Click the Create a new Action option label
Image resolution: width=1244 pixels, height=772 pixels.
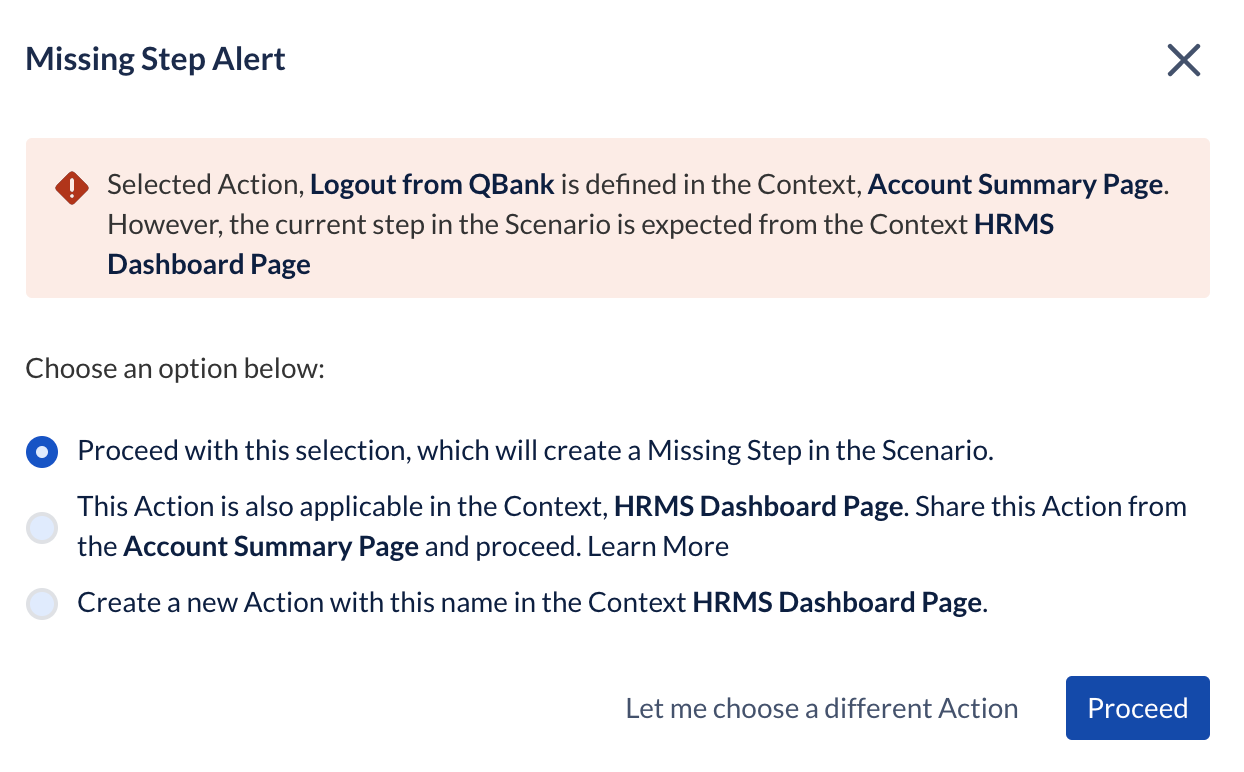click(380, 603)
